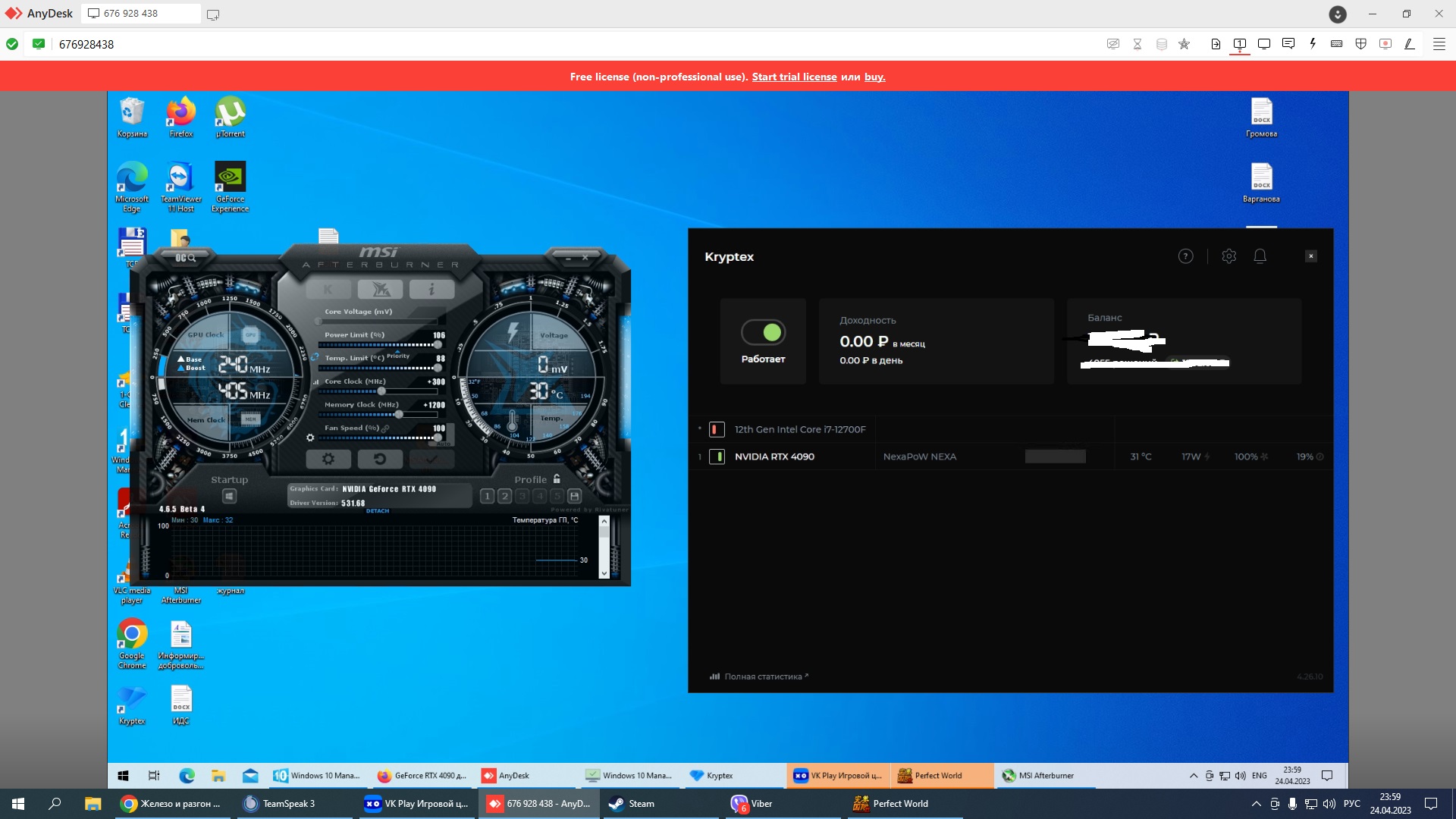
Task: Select remote monitor 1 in AnyDesk toolbar
Action: [x=1240, y=44]
